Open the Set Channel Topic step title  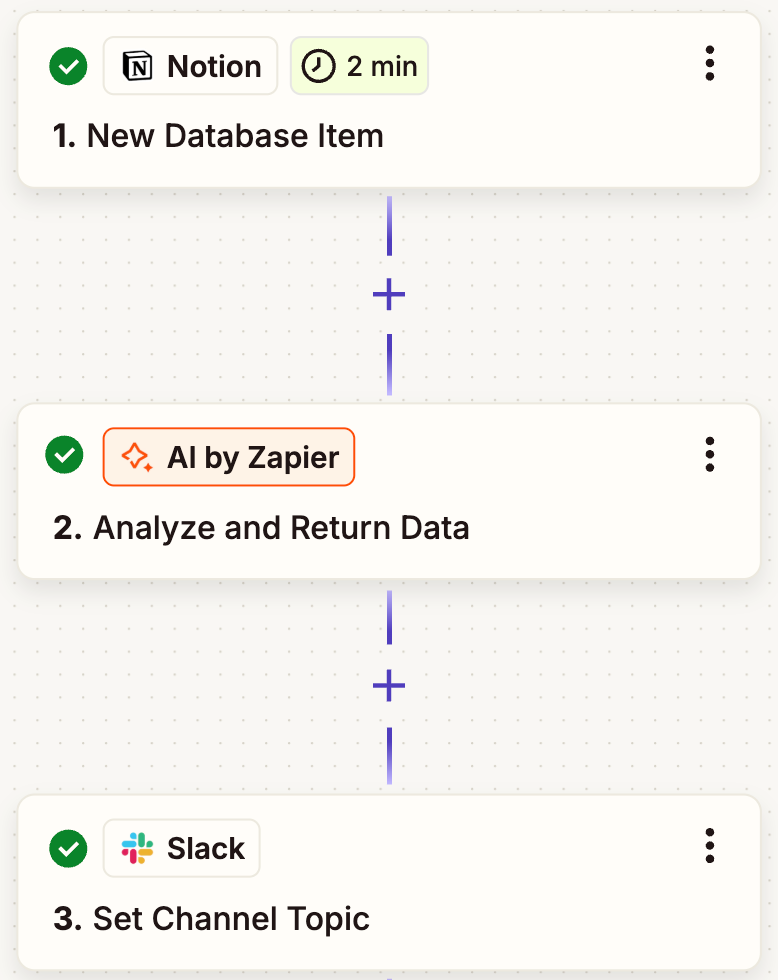click(231, 919)
